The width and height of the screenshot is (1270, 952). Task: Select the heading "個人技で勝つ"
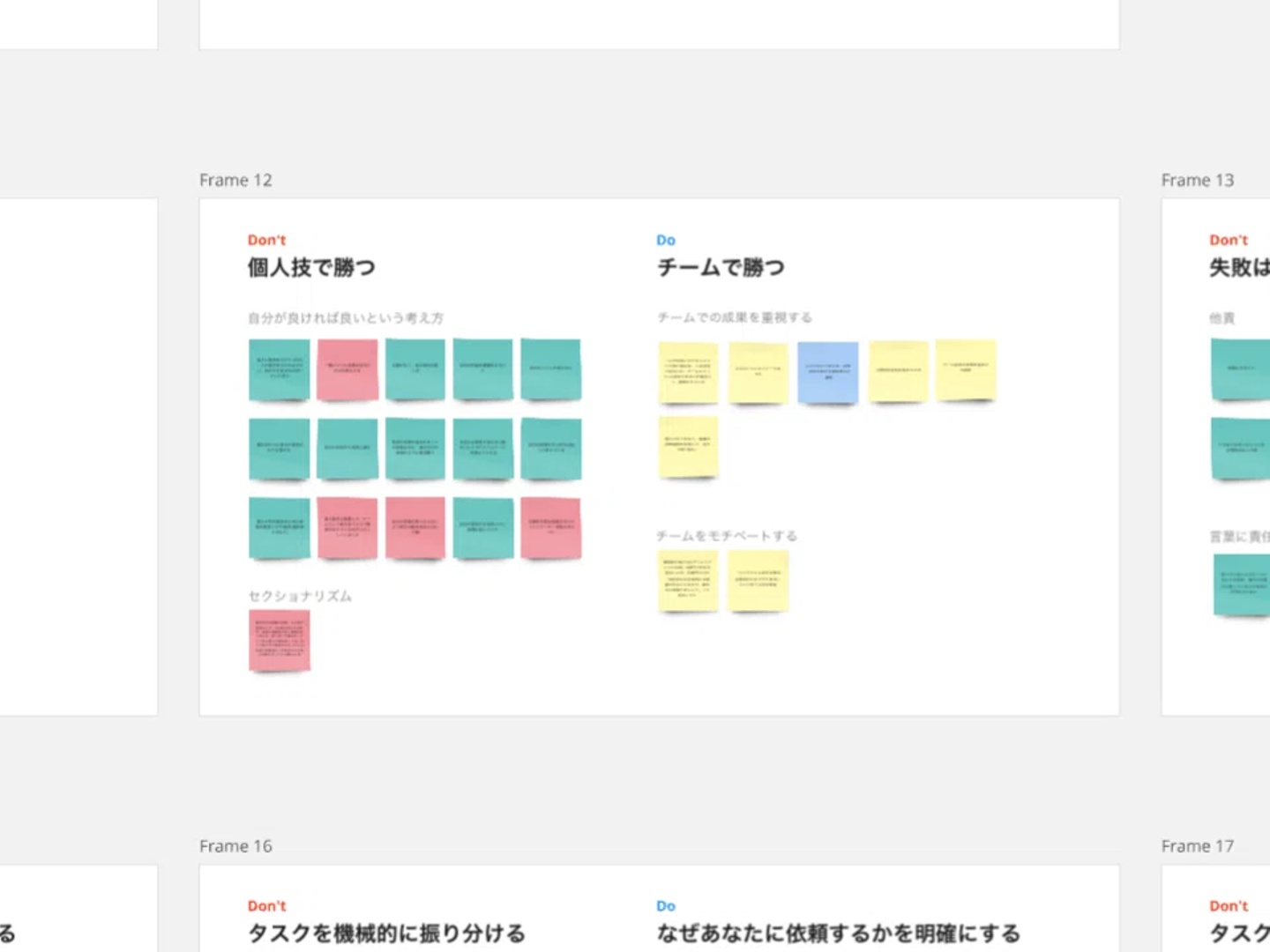point(311,267)
